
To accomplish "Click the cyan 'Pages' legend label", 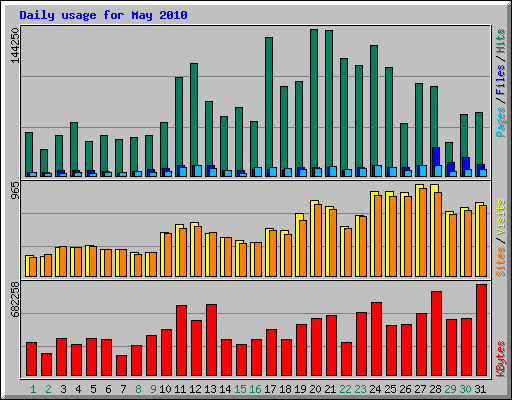I will tap(501, 122).
